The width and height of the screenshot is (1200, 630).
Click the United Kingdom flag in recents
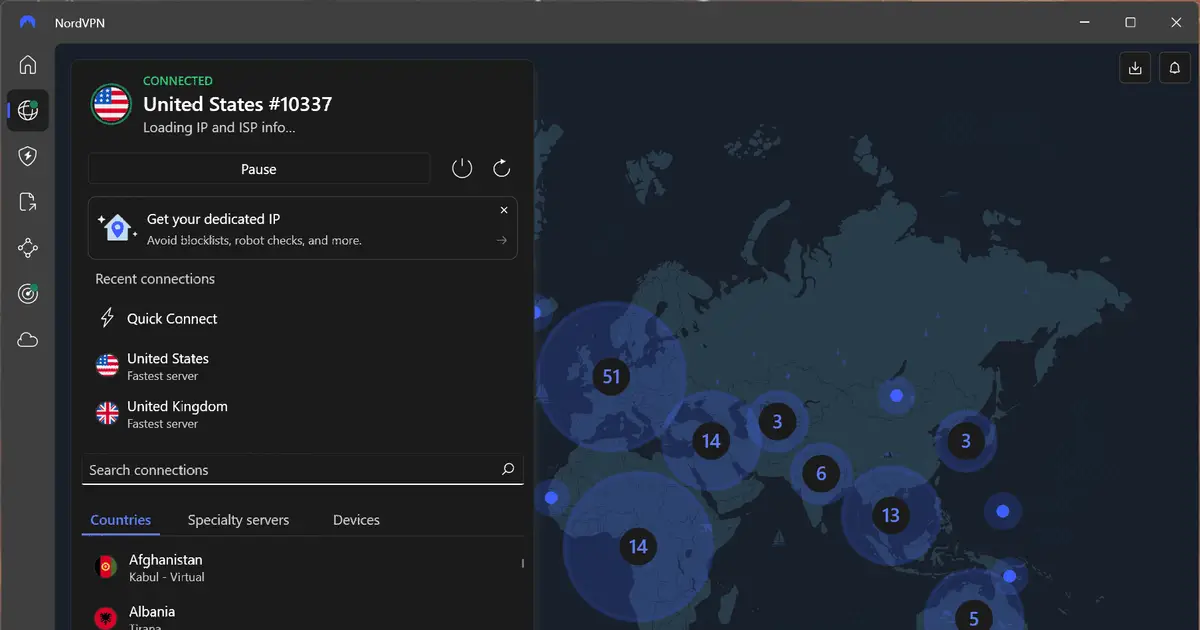point(107,413)
